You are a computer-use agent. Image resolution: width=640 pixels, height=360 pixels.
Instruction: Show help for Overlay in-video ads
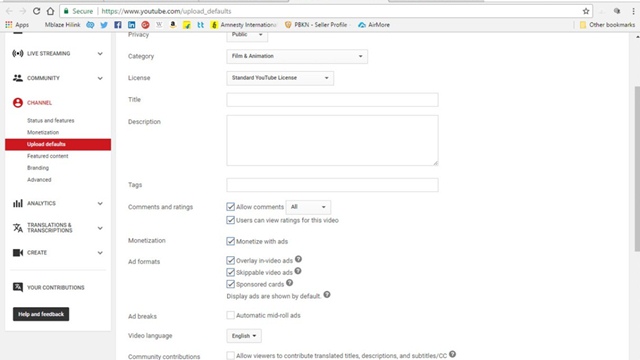tap(298, 259)
